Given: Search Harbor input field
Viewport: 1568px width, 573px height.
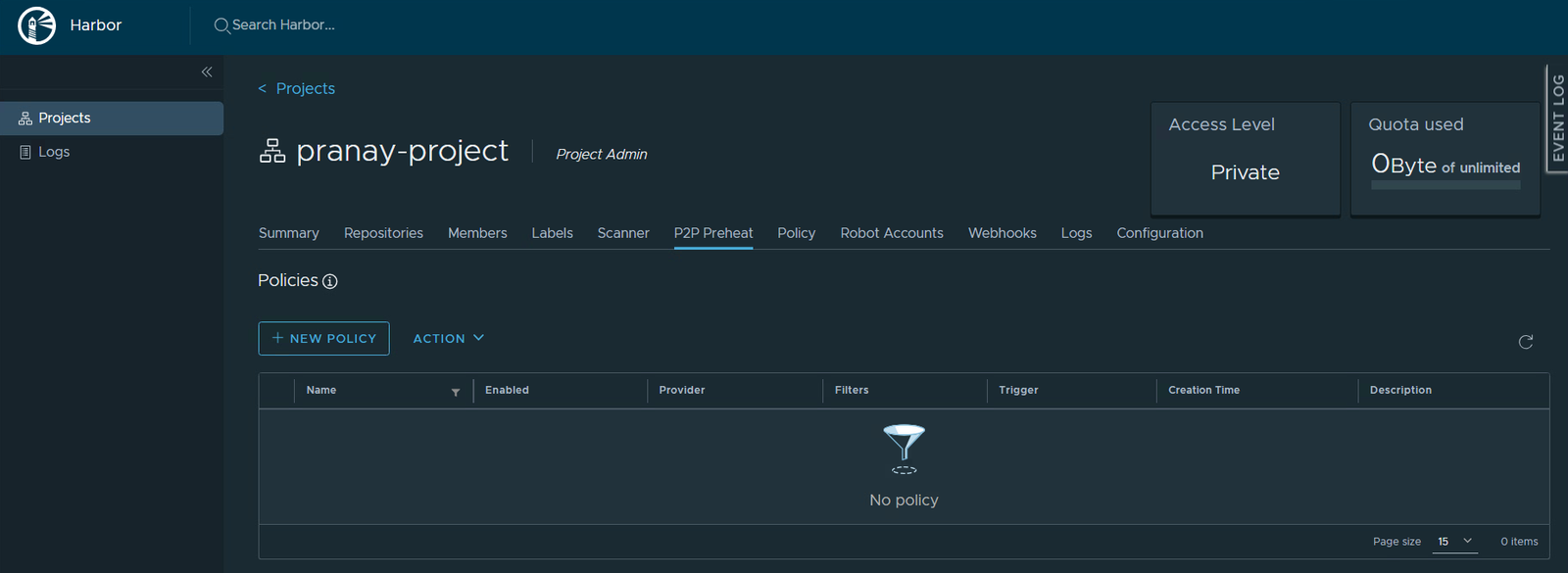Looking at the screenshot, I should tap(282, 25).
